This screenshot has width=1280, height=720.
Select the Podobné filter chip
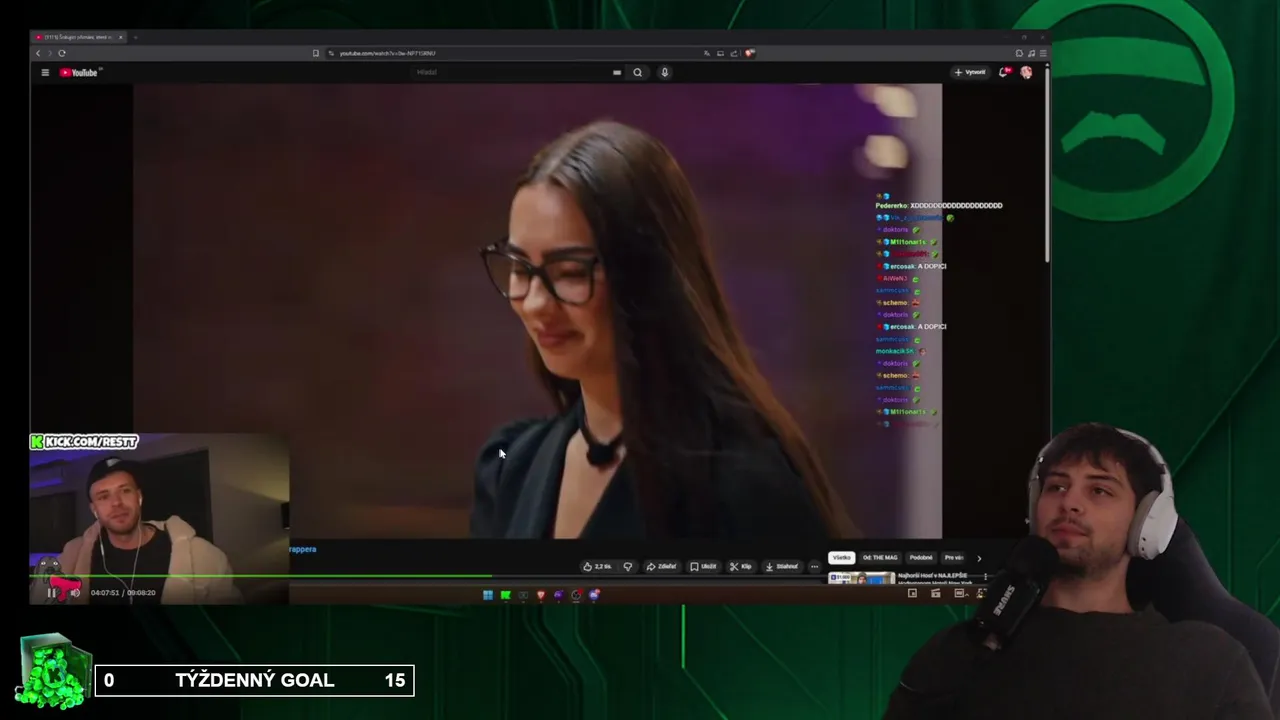[921, 558]
